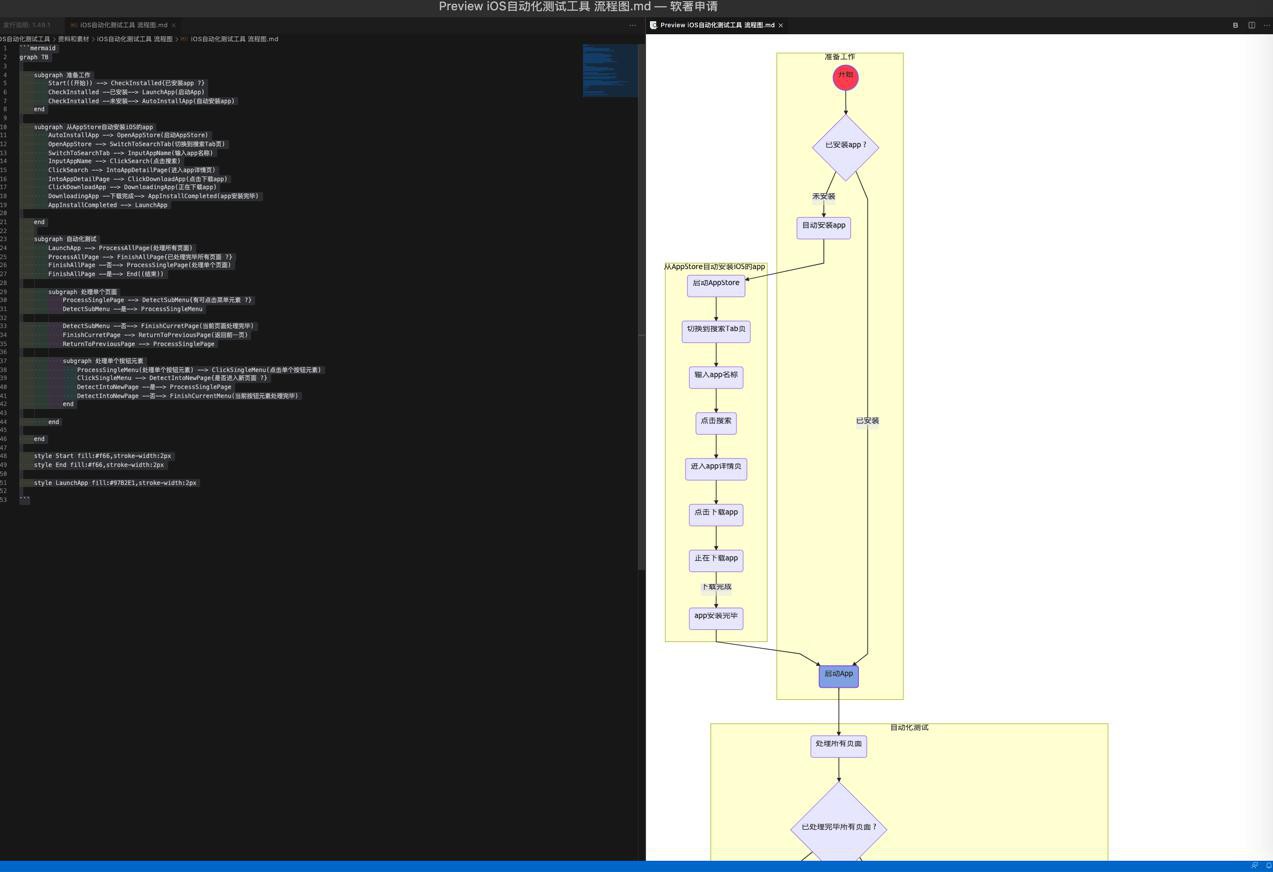Open more actions in the left editor group
The image size is (1273, 872).
point(632,25)
